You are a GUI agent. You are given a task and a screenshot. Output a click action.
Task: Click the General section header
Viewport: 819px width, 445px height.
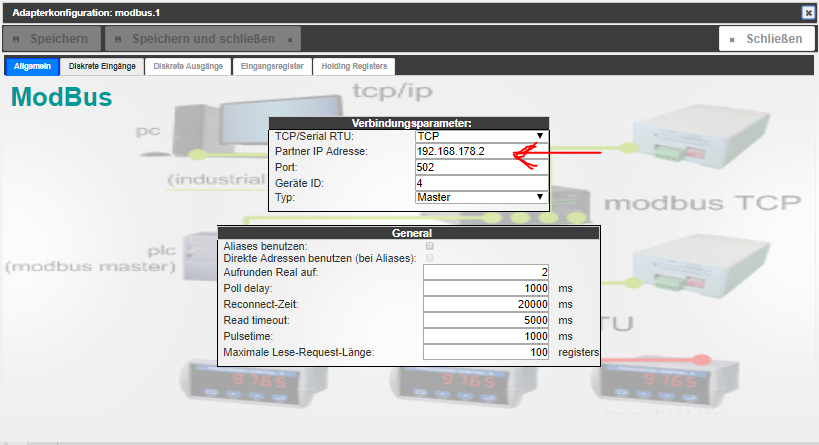409,233
